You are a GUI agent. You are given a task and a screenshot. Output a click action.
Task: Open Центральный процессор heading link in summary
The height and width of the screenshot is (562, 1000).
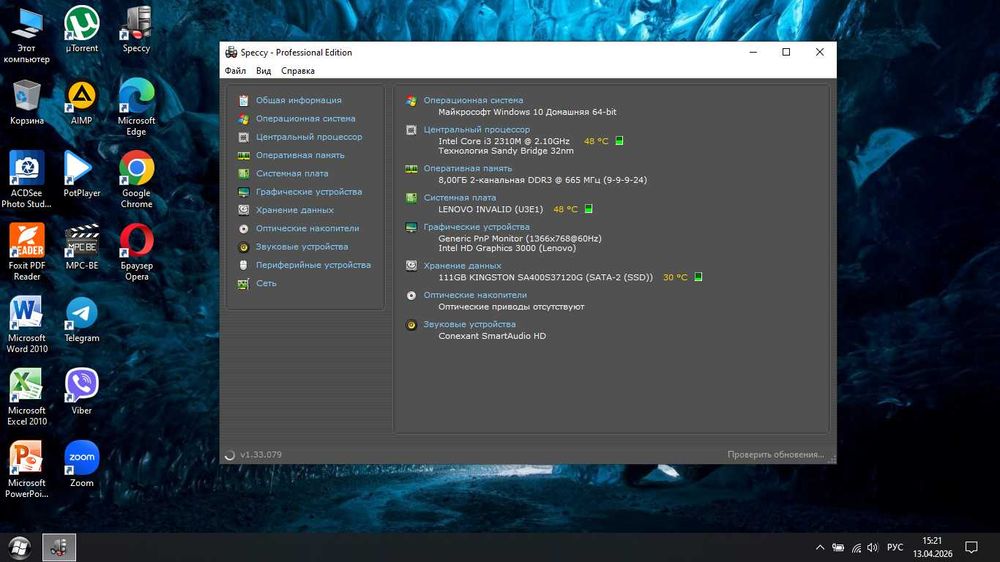click(476, 129)
